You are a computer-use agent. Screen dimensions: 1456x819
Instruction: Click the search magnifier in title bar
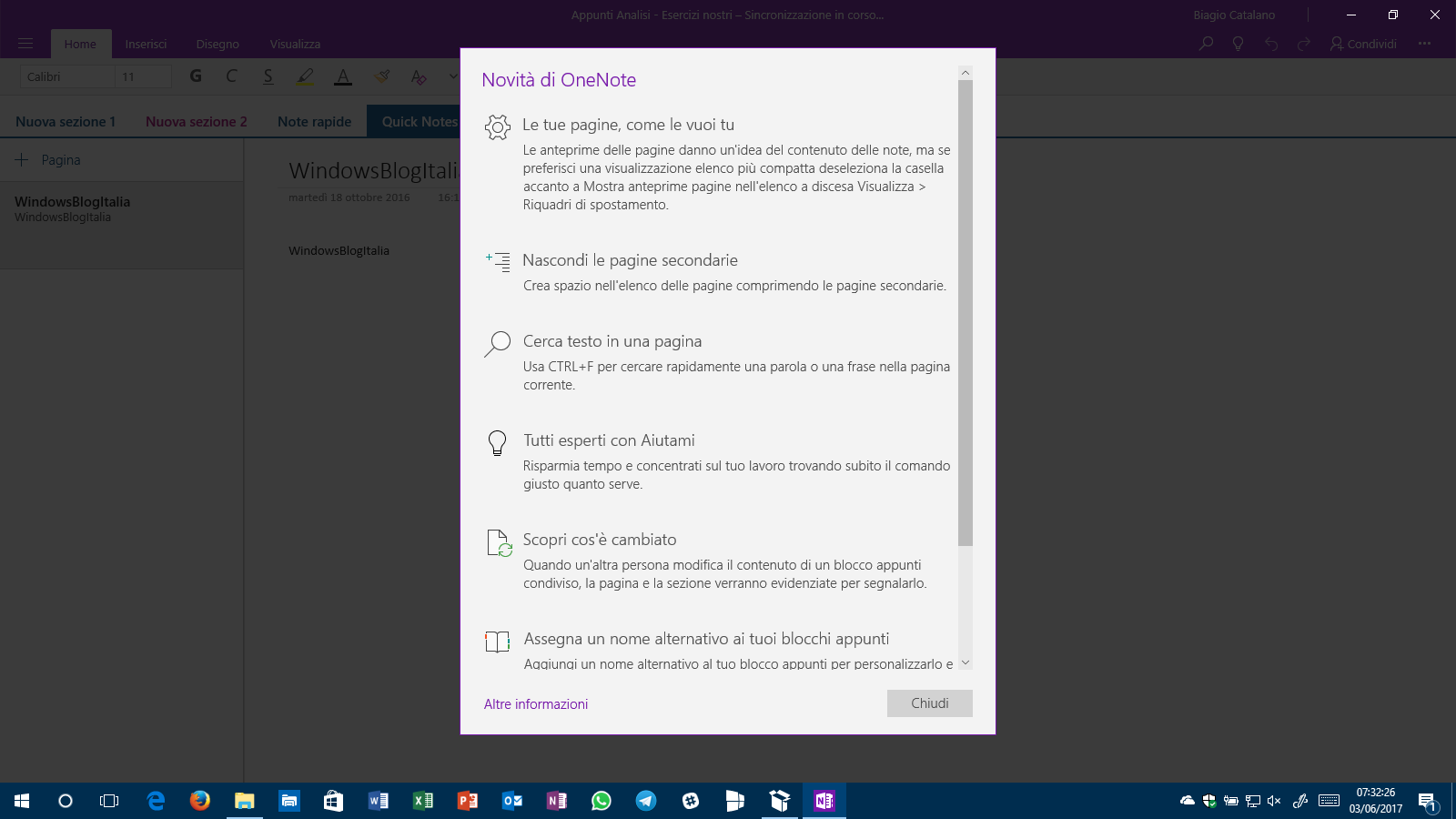coord(1206,44)
